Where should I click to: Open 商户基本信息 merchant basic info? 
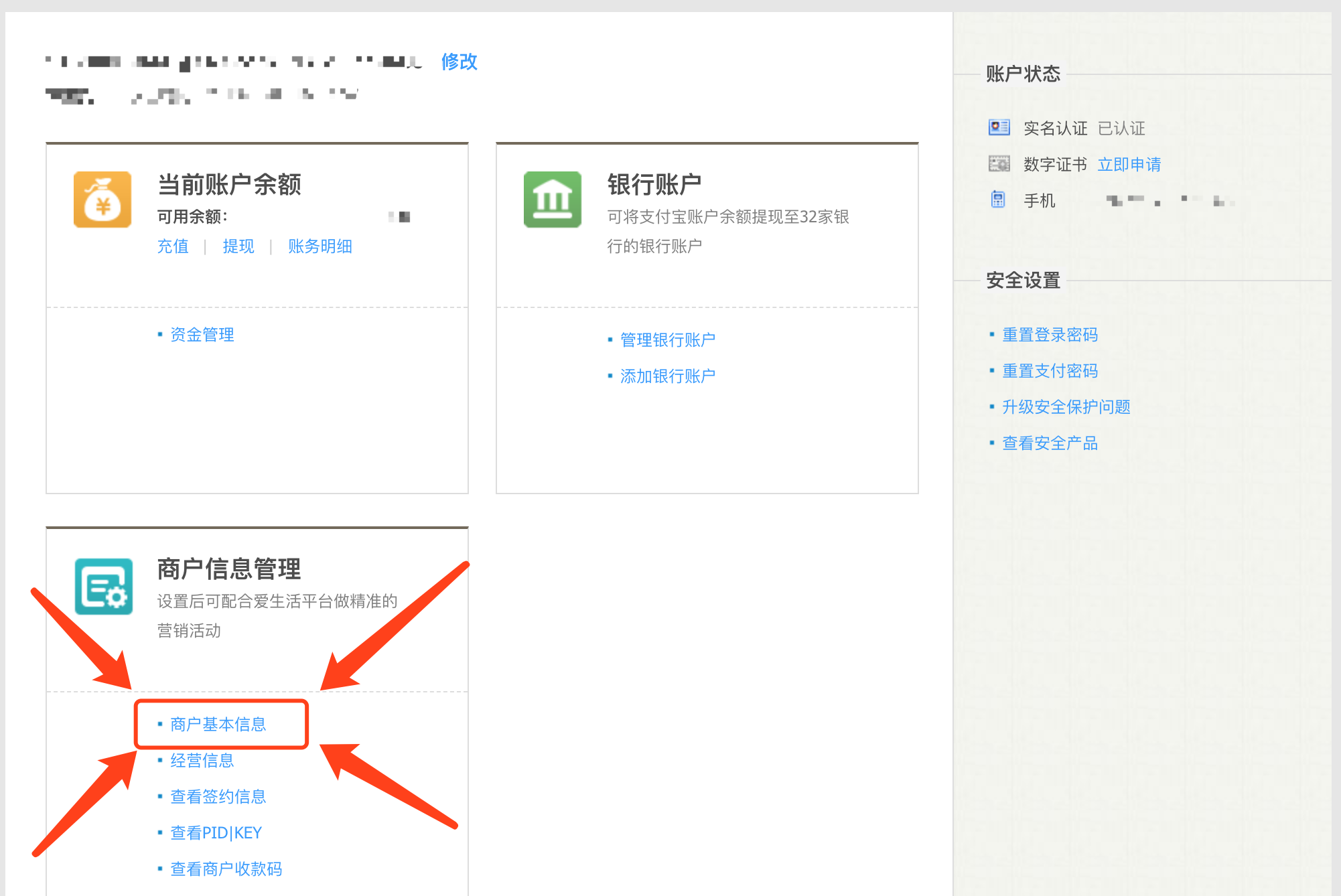218,725
